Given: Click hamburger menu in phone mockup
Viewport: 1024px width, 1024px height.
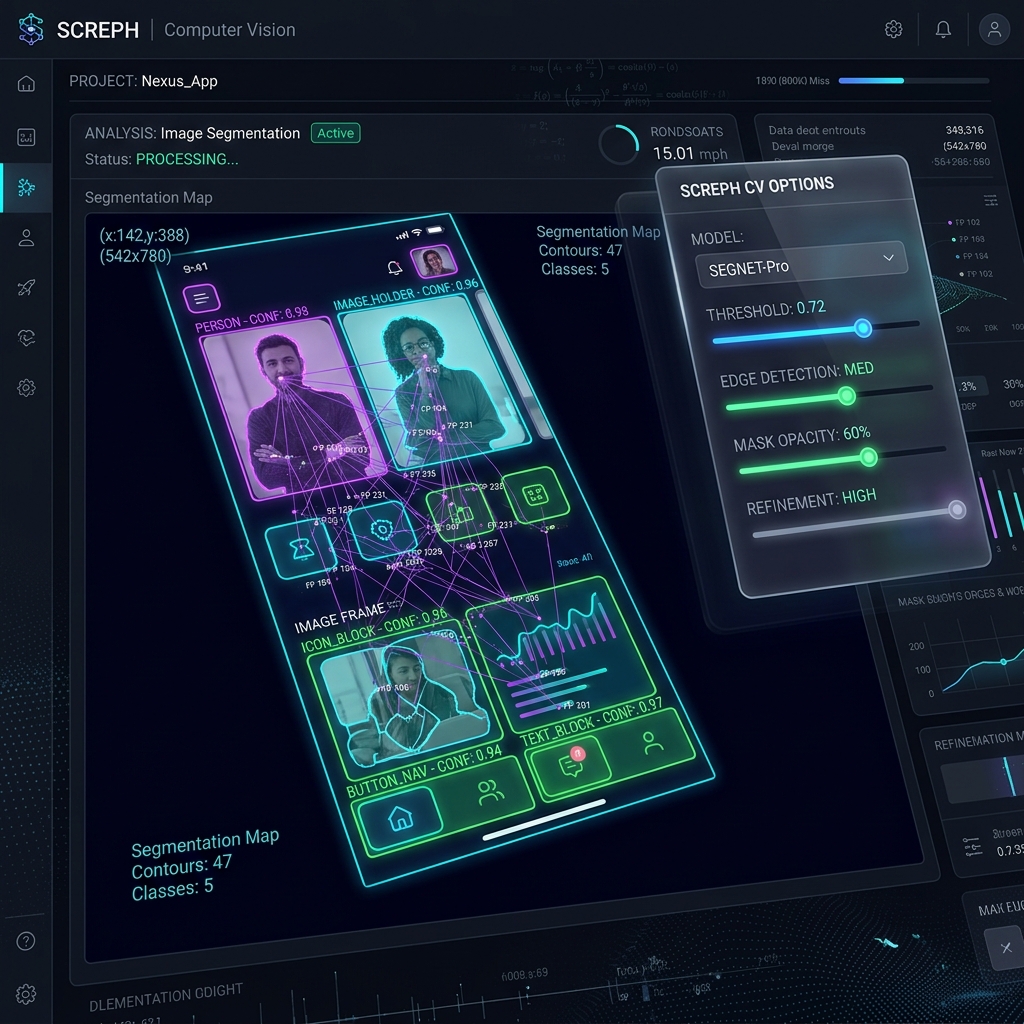Looking at the screenshot, I should click(201, 299).
